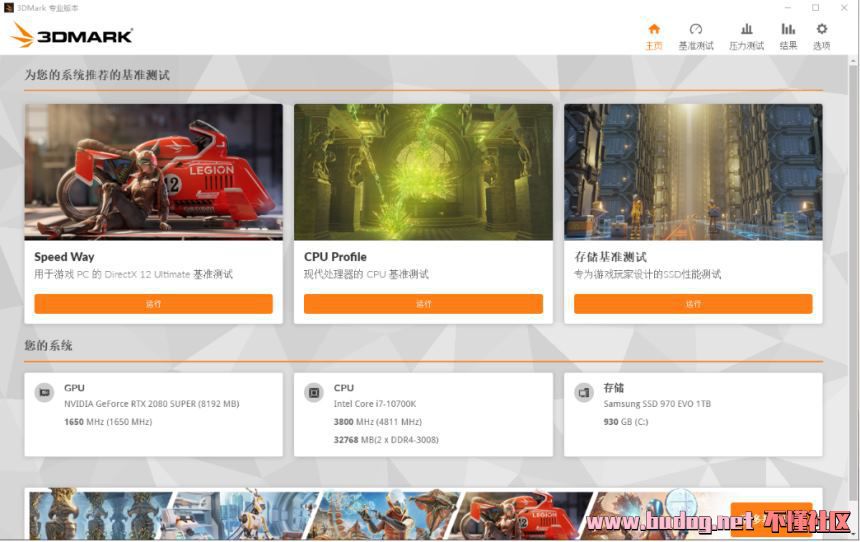This screenshot has width=860, height=542.
Task: Click the bottom benchmarks banner image
Action: click(423, 513)
